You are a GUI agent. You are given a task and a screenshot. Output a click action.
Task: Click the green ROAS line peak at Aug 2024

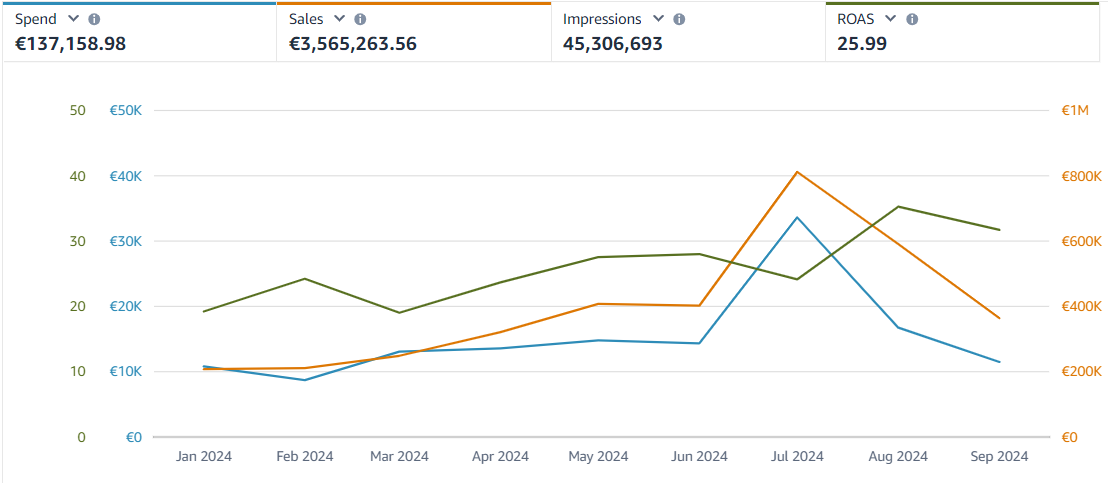point(898,207)
